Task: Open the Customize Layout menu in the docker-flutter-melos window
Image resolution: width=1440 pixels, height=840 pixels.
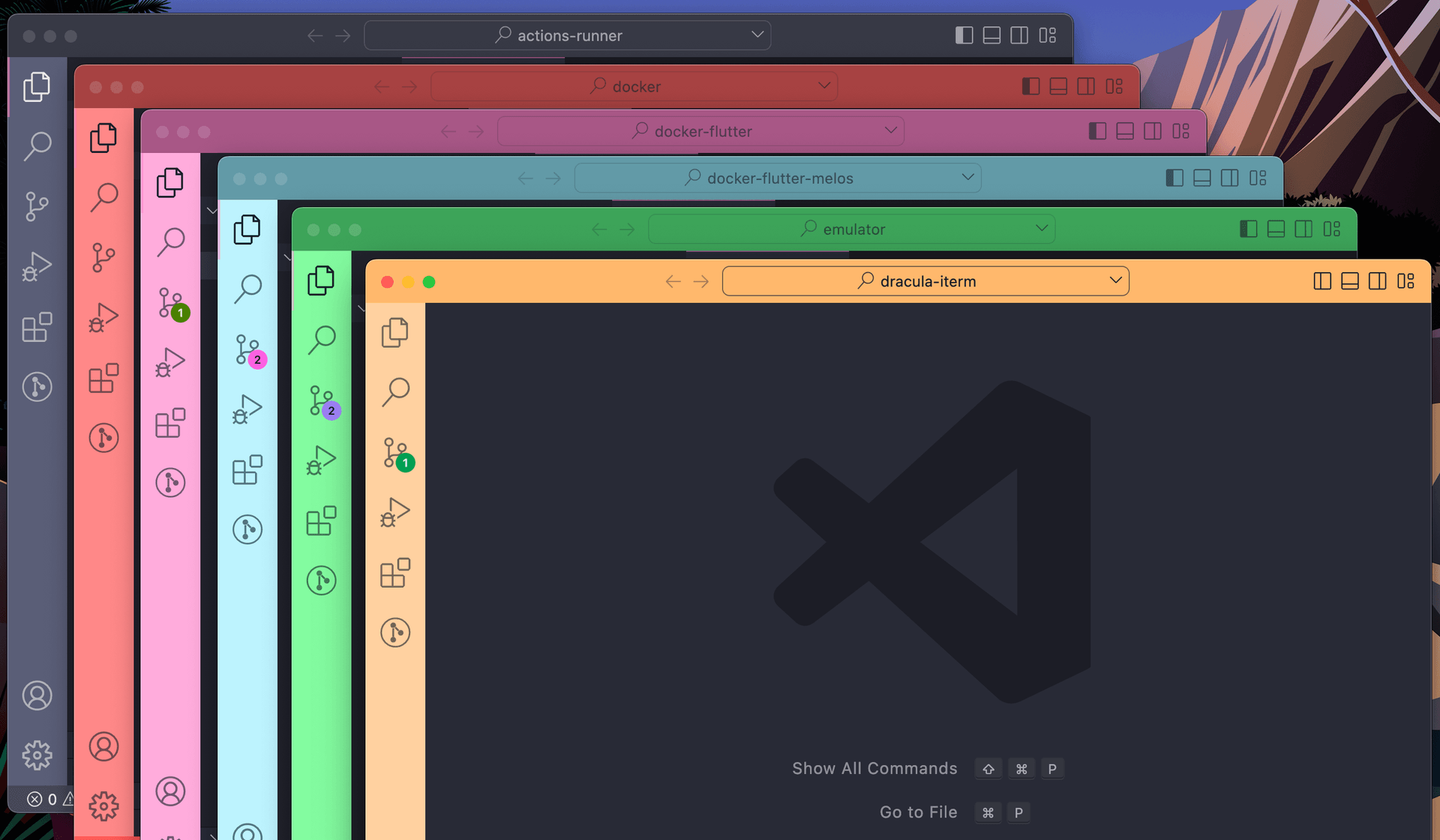Action: click(x=1257, y=178)
